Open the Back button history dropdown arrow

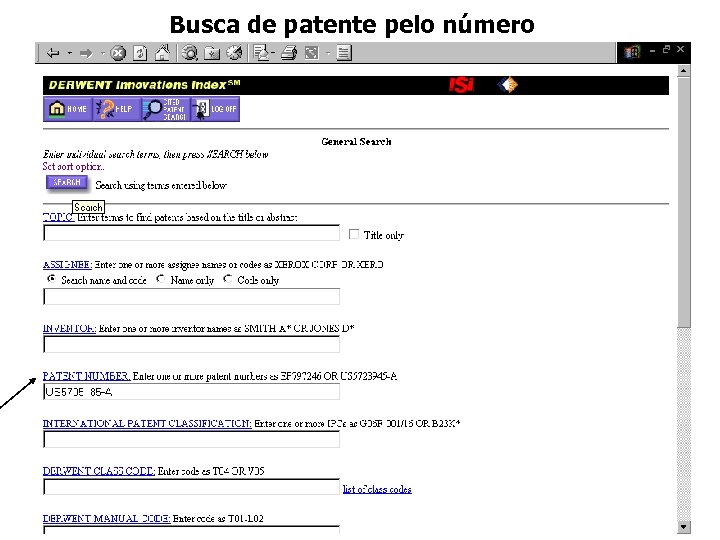pos(70,53)
